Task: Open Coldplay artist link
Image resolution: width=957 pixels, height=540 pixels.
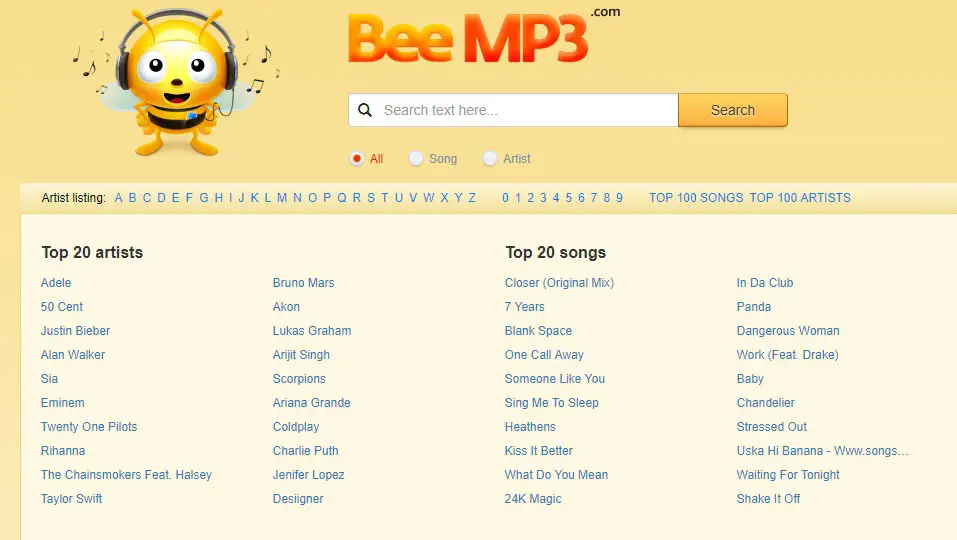Action: (296, 427)
